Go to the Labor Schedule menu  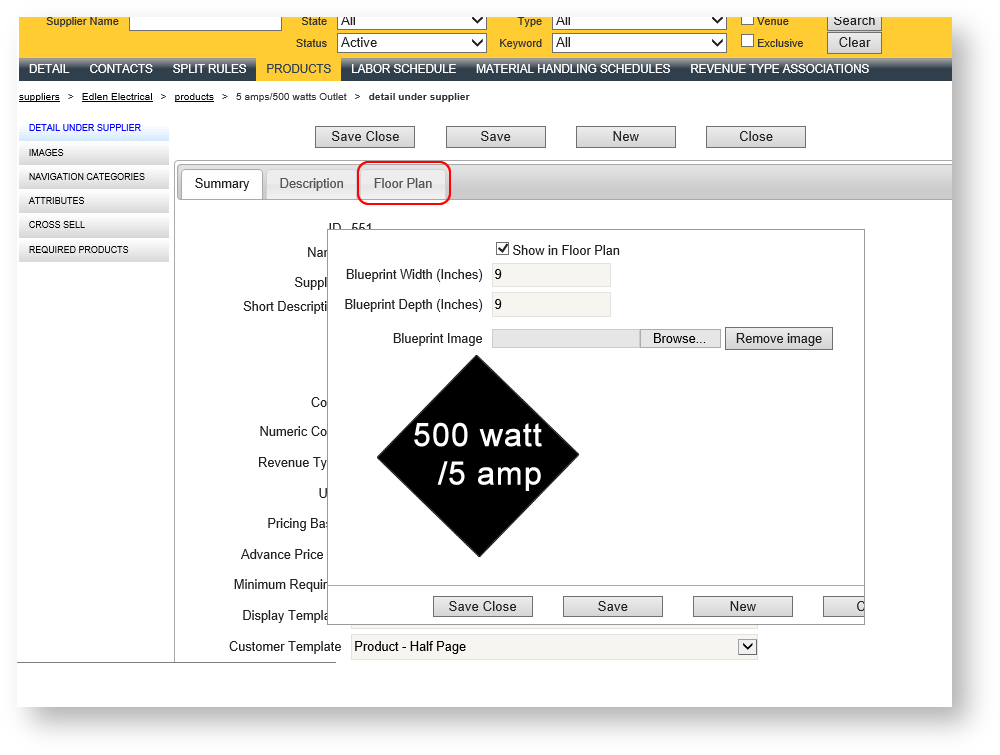403,69
